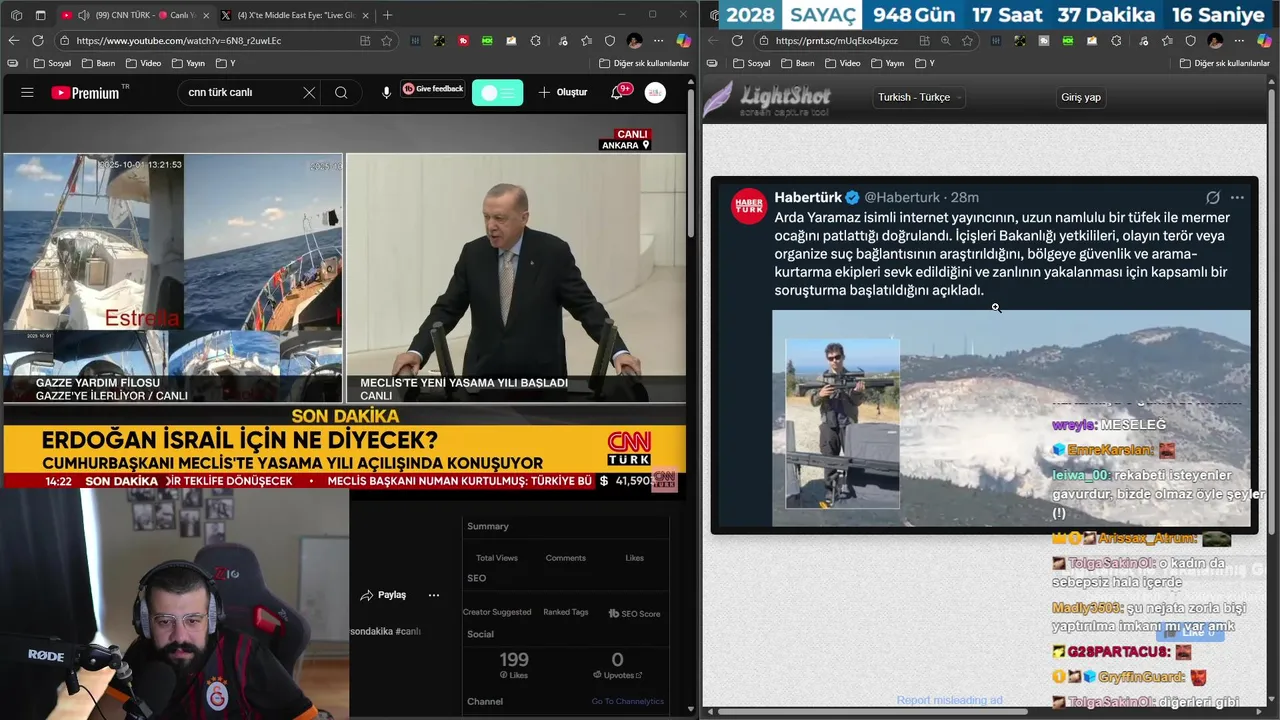The image size is (1280, 720).
Task: Open Extensions puzzle icon in left browser
Action: [x=536, y=41]
